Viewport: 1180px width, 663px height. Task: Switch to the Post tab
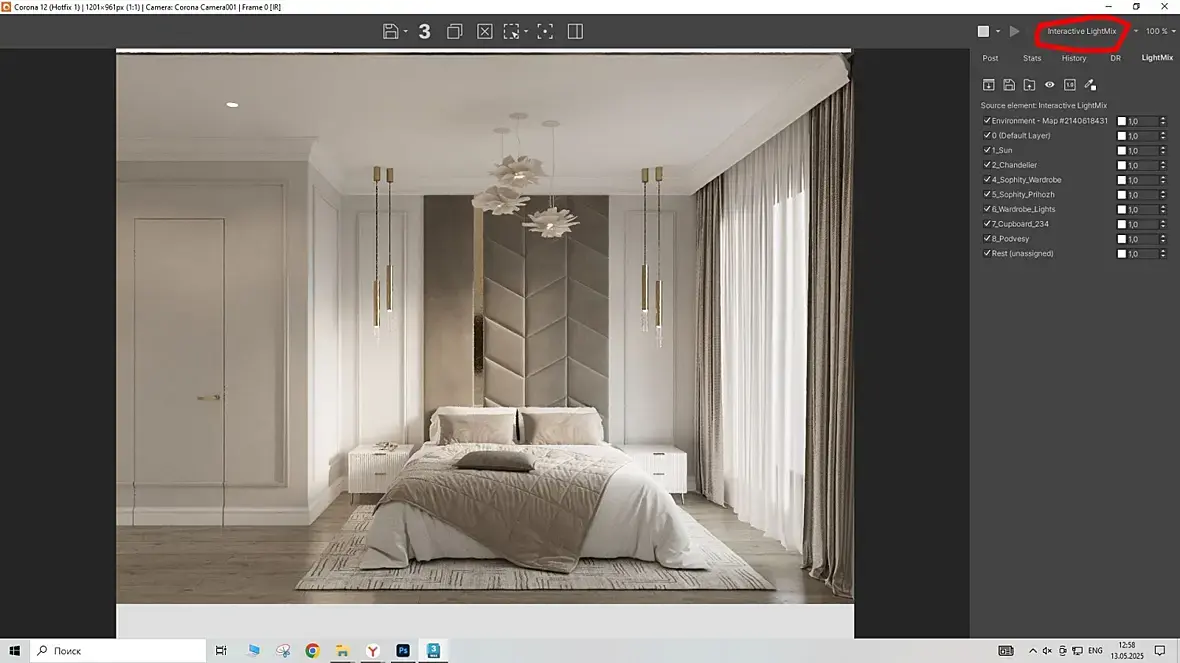pyautogui.click(x=990, y=58)
